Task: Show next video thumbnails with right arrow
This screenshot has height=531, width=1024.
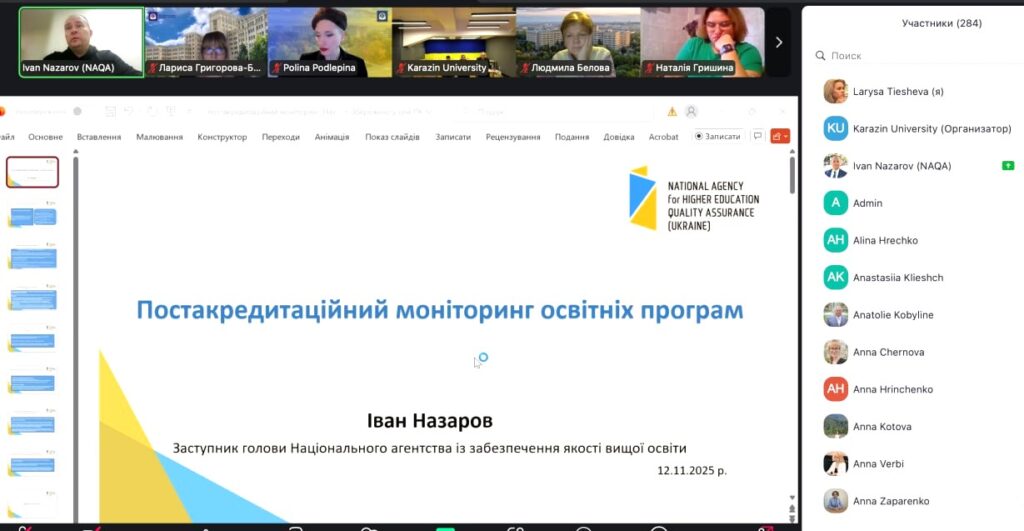Action: pyautogui.click(x=779, y=42)
